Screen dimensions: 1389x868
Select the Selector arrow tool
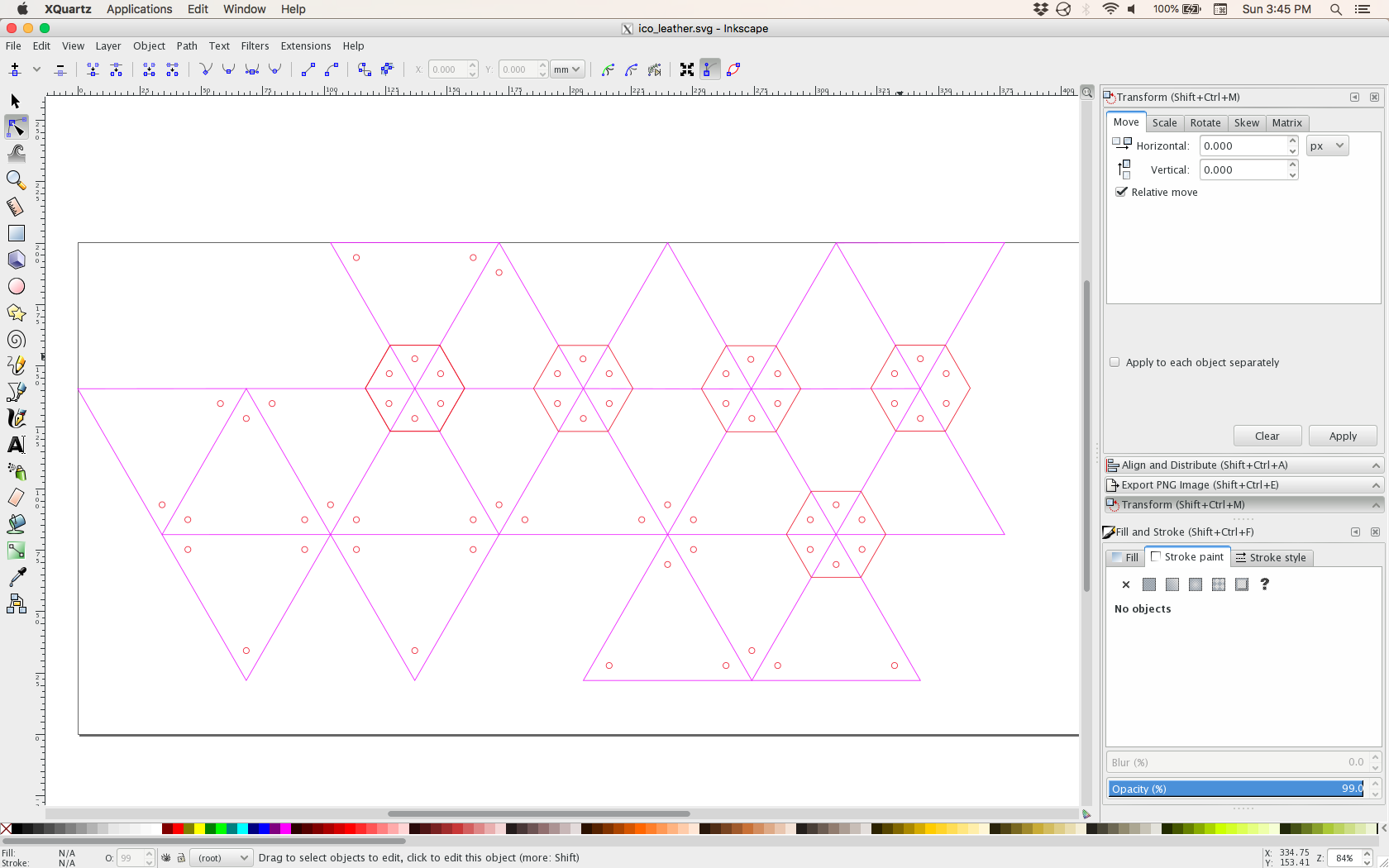(x=16, y=101)
